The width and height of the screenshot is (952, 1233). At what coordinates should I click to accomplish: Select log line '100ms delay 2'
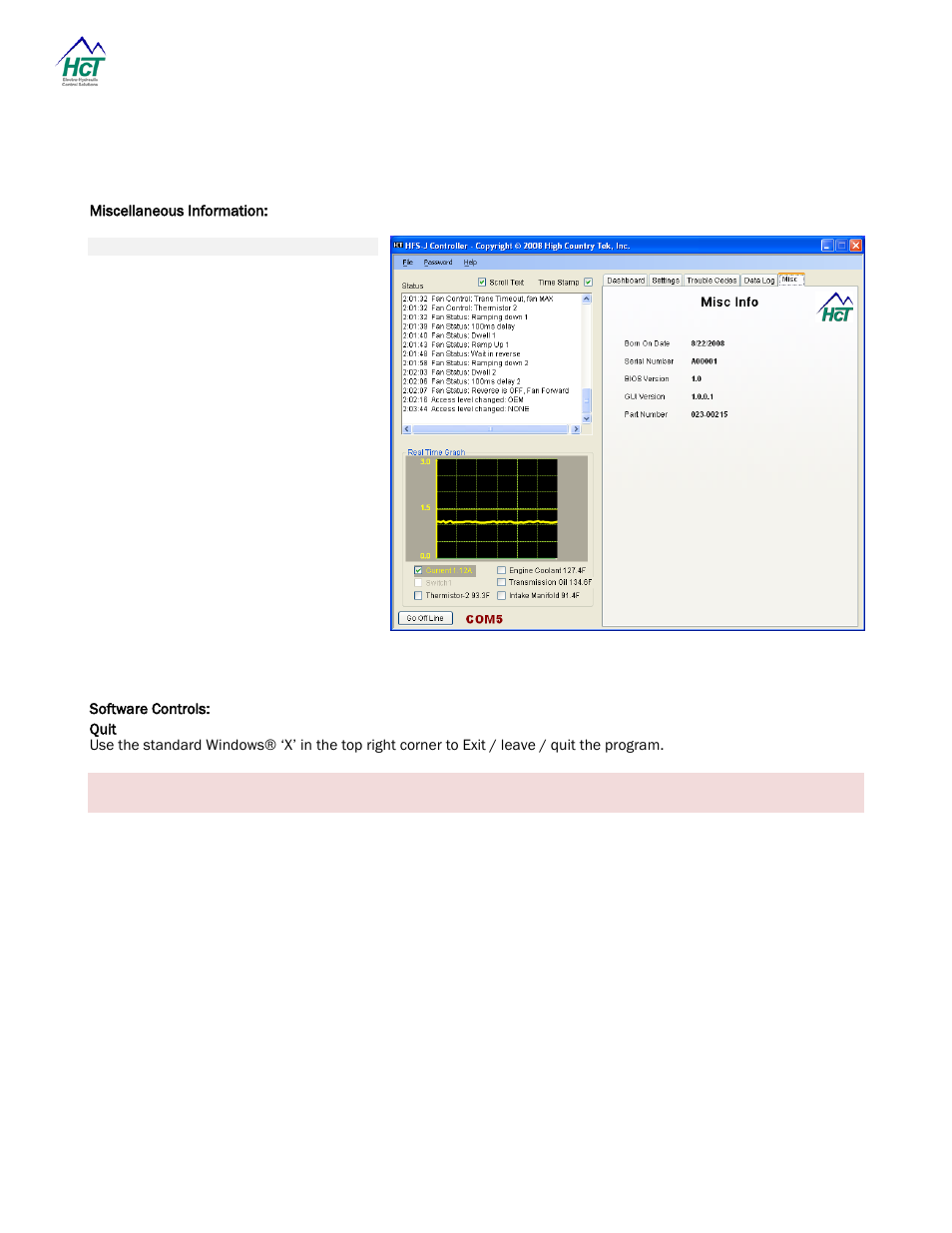462,381
